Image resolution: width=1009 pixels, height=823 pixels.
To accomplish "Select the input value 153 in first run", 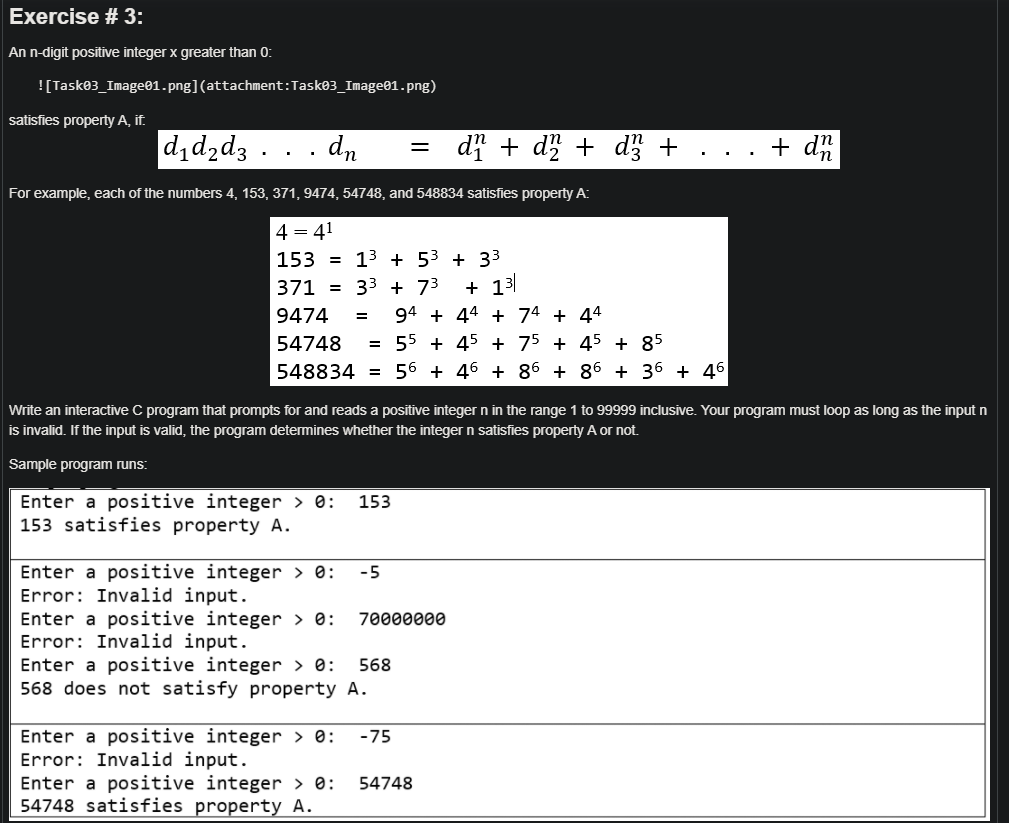I will click(374, 501).
